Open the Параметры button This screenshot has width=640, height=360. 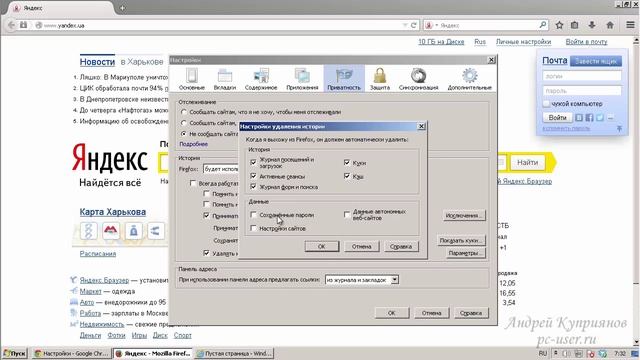click(466, 253)
